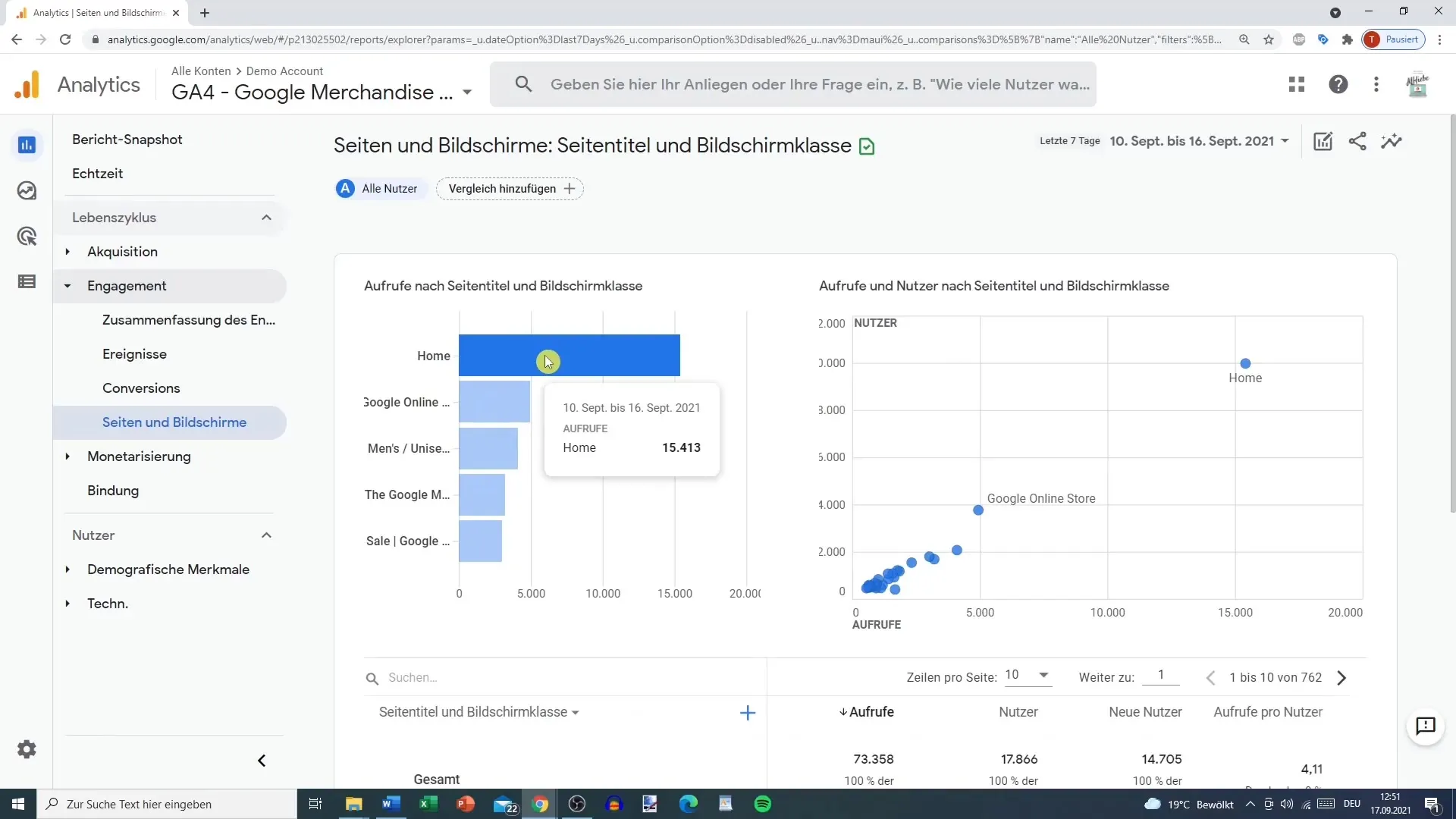
Task: Sort by the Nutzer column header
Action: [1018, 712]
